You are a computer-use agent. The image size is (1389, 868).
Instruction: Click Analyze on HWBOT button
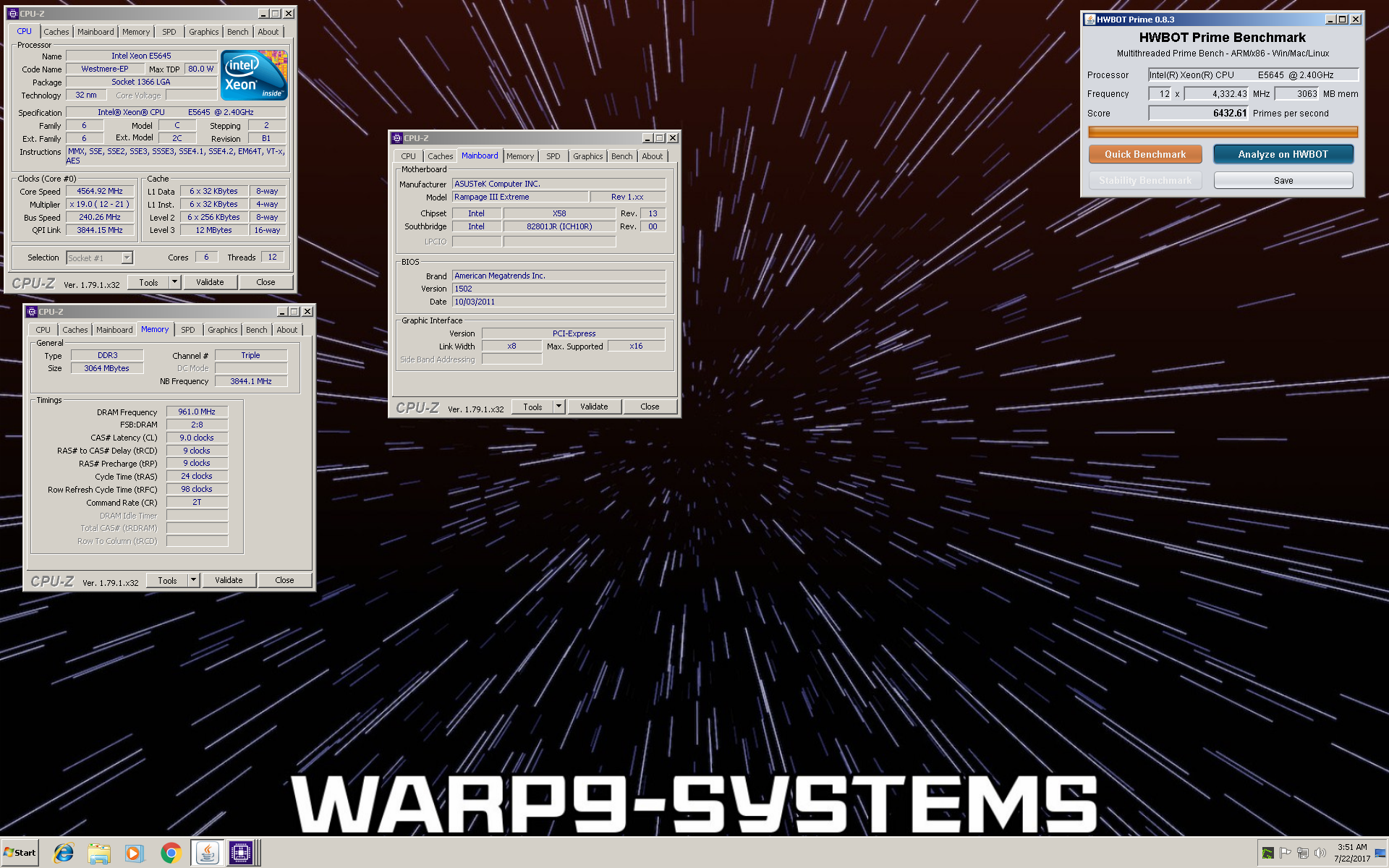(1283, 154)
